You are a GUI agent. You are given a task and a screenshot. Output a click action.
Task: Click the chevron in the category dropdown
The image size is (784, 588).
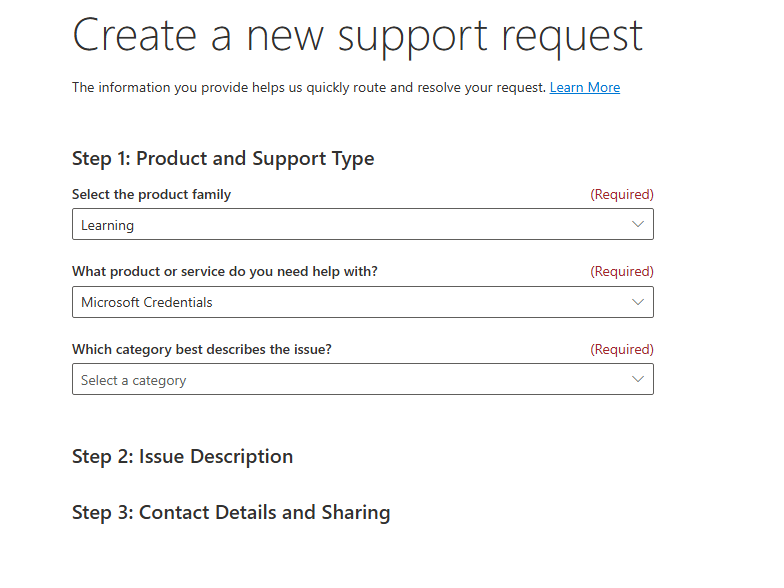click(x=638, y=380)
